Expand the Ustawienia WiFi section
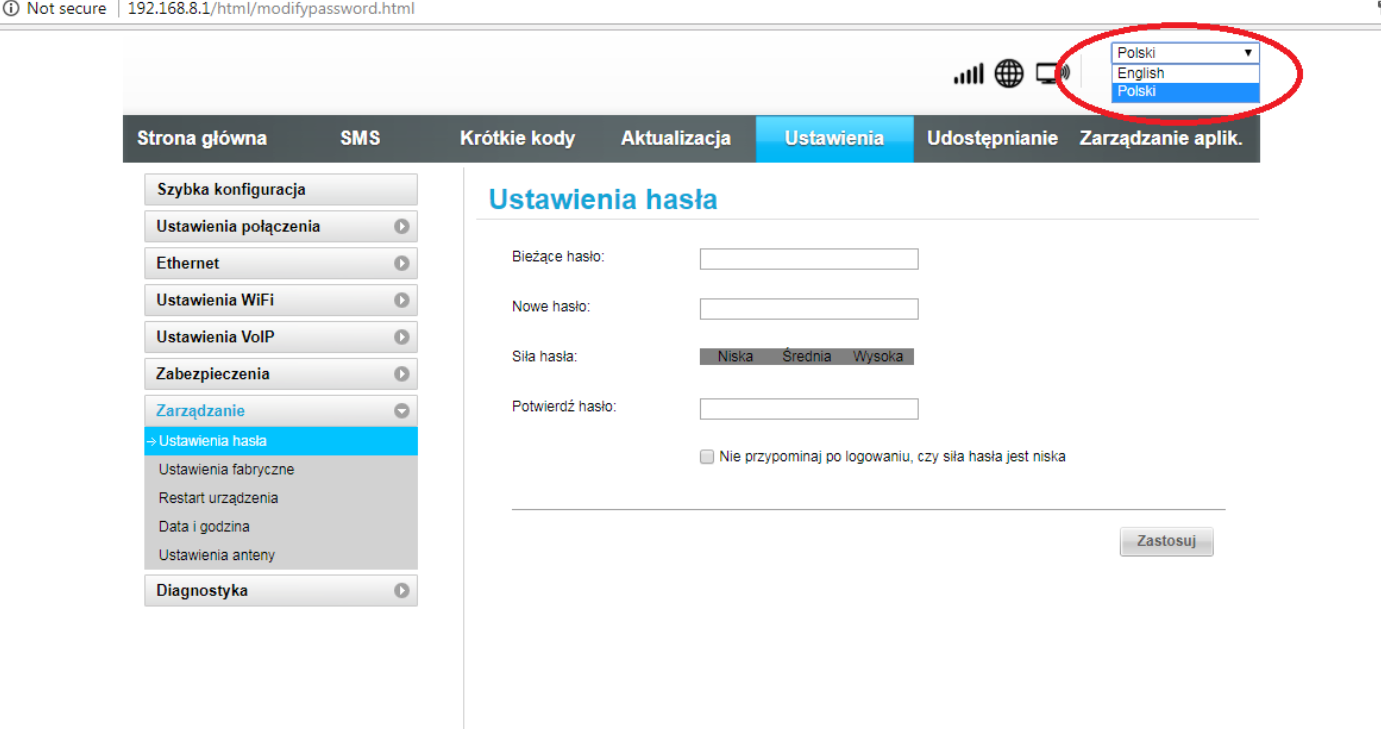 point(403,299)
